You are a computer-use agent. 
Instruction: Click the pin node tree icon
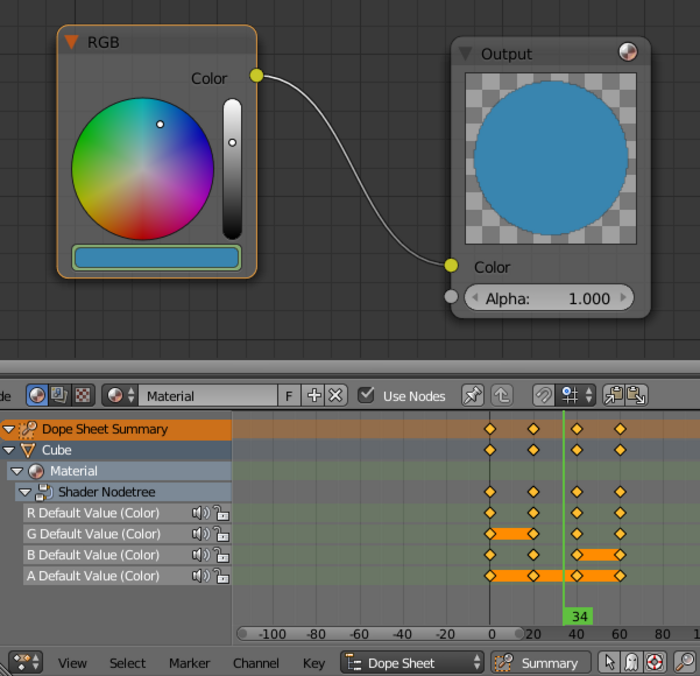tap(472, 396)
